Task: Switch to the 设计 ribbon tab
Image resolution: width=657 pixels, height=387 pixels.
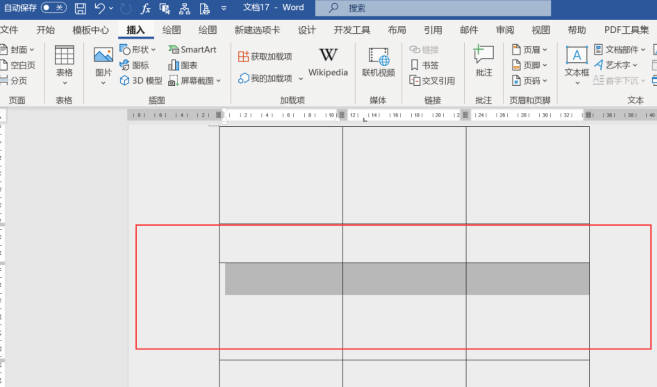Action: (x=307, y=30)
